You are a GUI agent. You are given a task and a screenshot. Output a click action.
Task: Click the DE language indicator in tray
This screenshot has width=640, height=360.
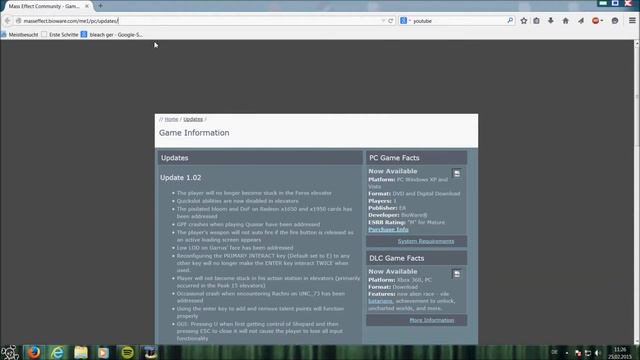pos(554,352)
